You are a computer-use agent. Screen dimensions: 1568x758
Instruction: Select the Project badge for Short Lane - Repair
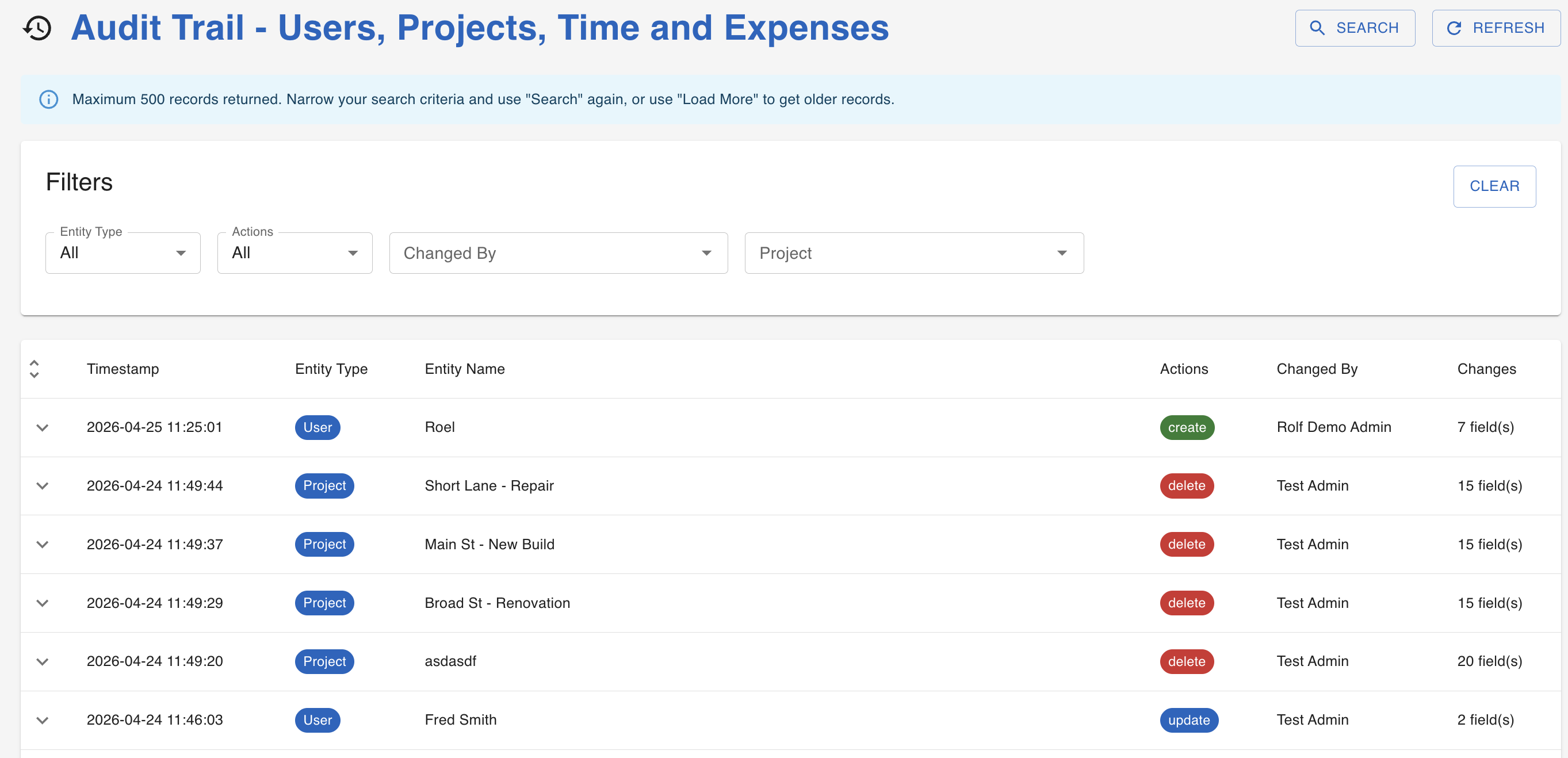[324, 485]
